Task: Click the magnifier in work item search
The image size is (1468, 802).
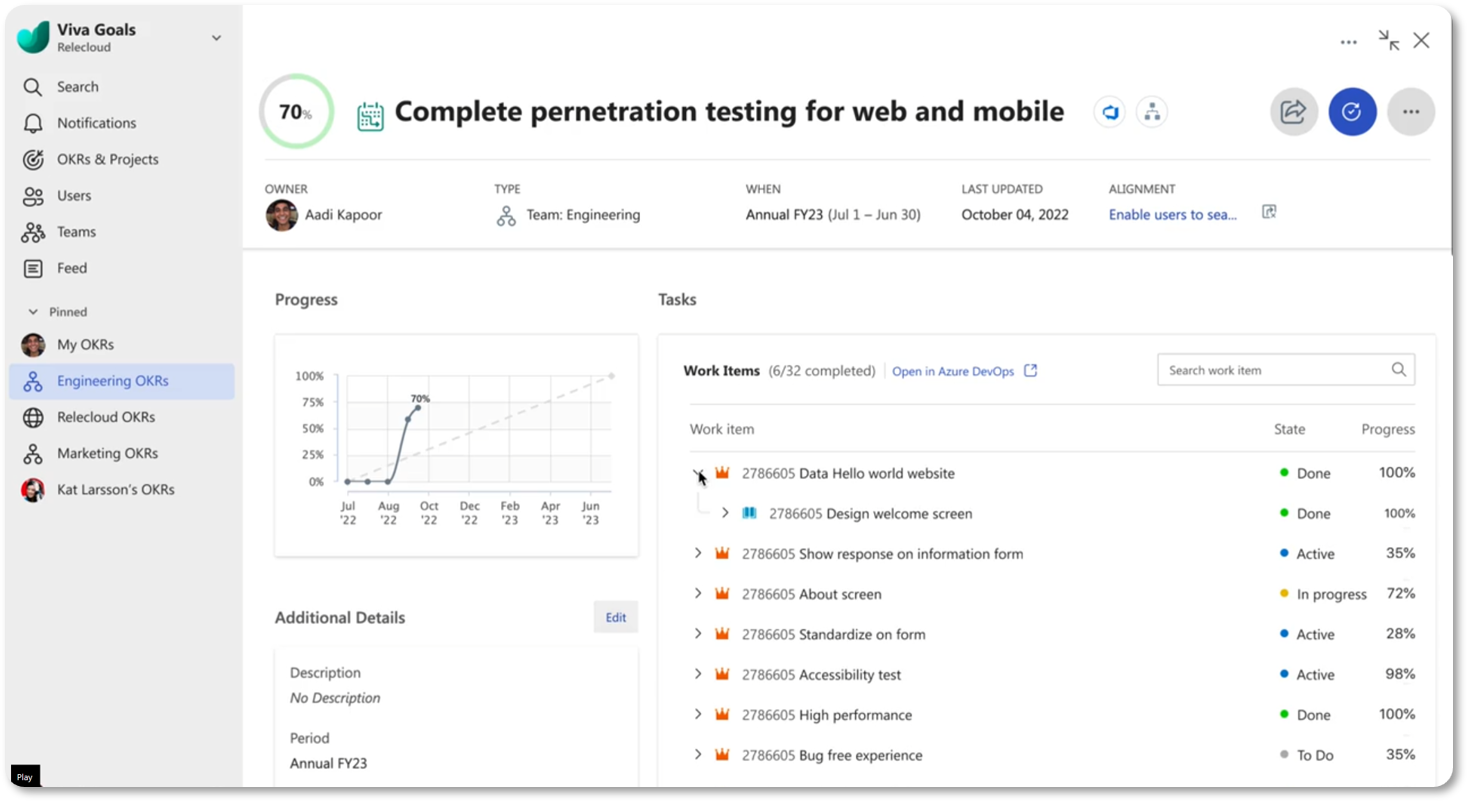Action: [x=1398, y=370]
